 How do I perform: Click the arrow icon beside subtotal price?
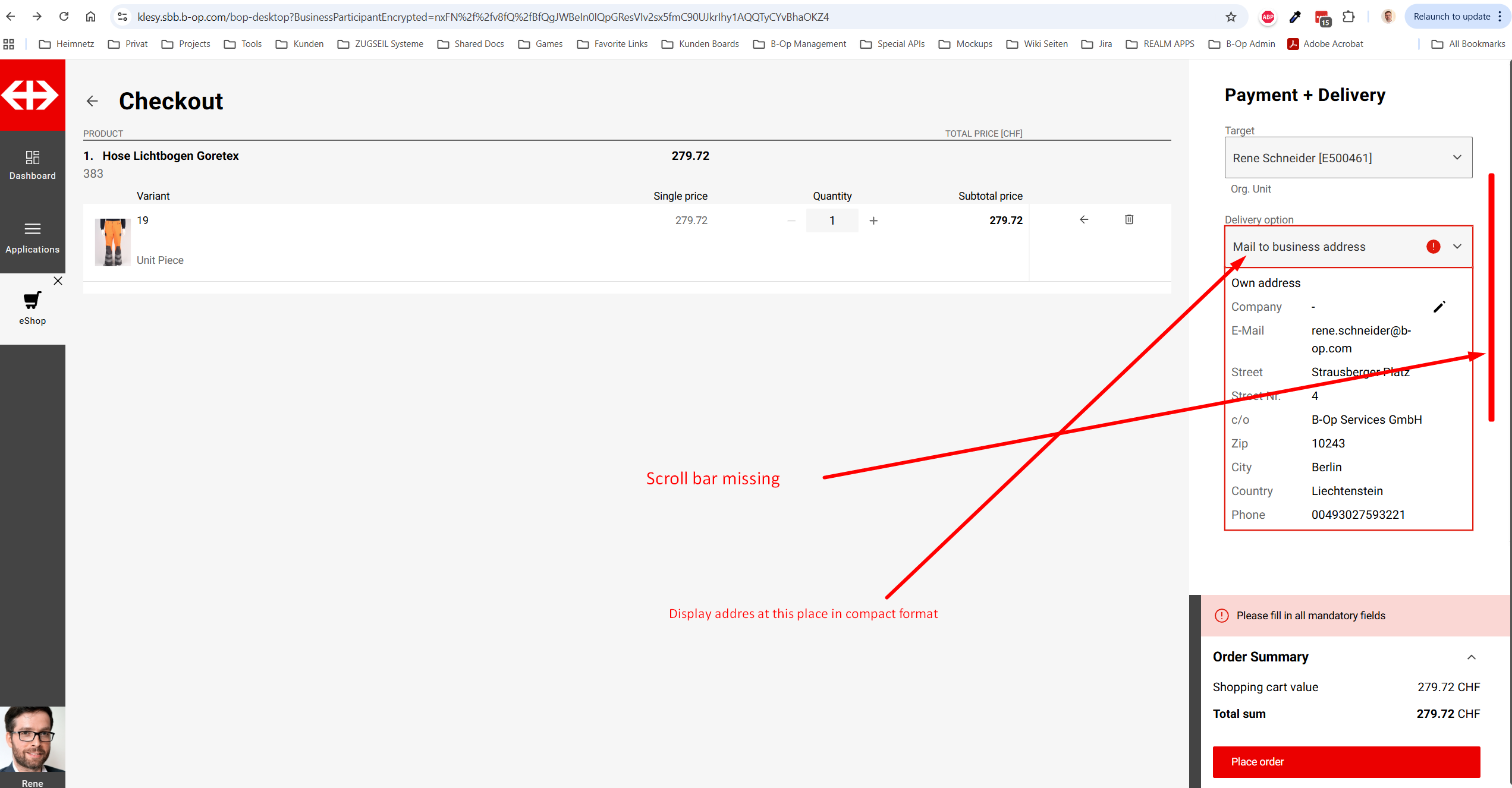[1083, 220]
